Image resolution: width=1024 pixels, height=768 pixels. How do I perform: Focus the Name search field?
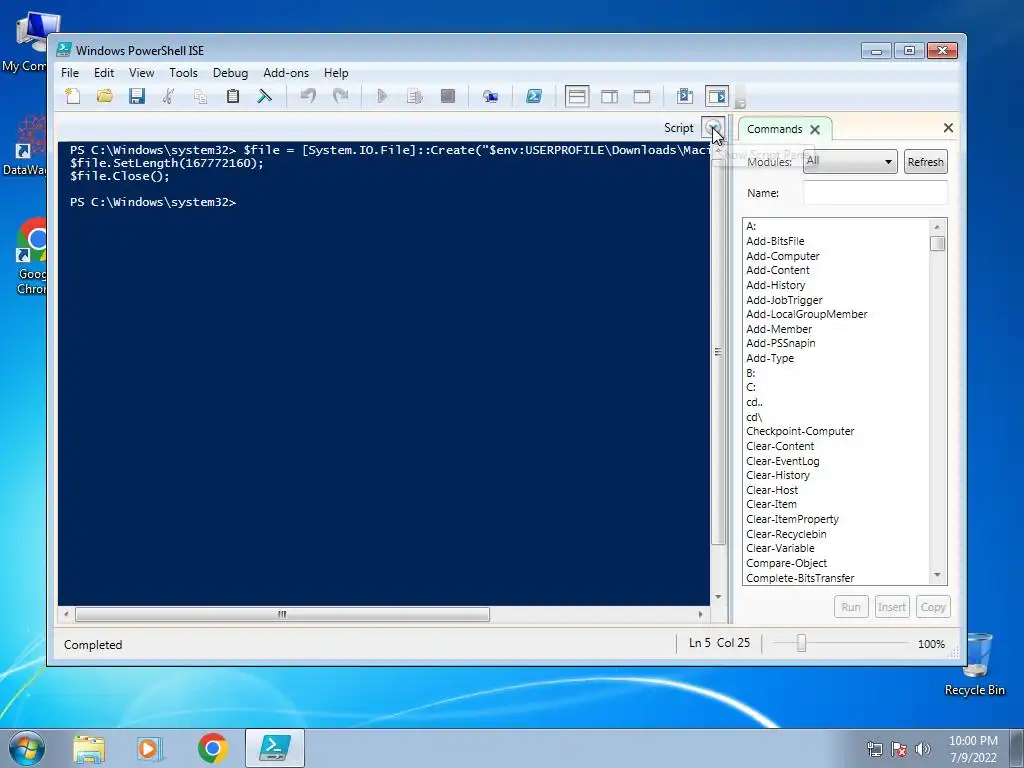[x=875, y=193]
